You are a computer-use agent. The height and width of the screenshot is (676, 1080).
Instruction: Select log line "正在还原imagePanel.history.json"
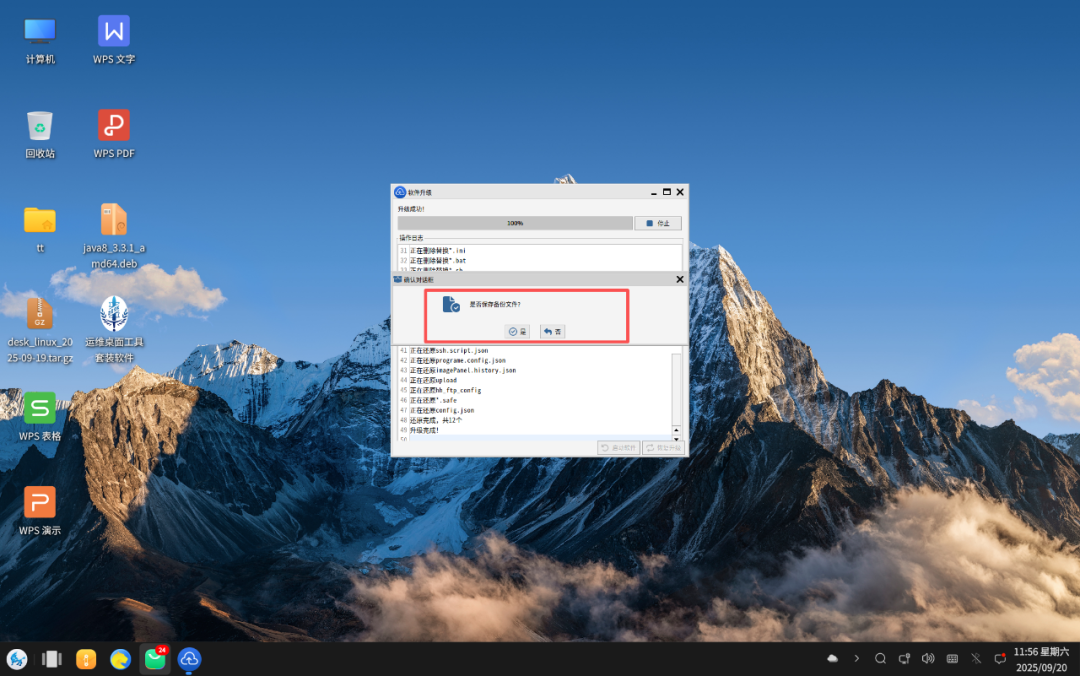[463, 370]
